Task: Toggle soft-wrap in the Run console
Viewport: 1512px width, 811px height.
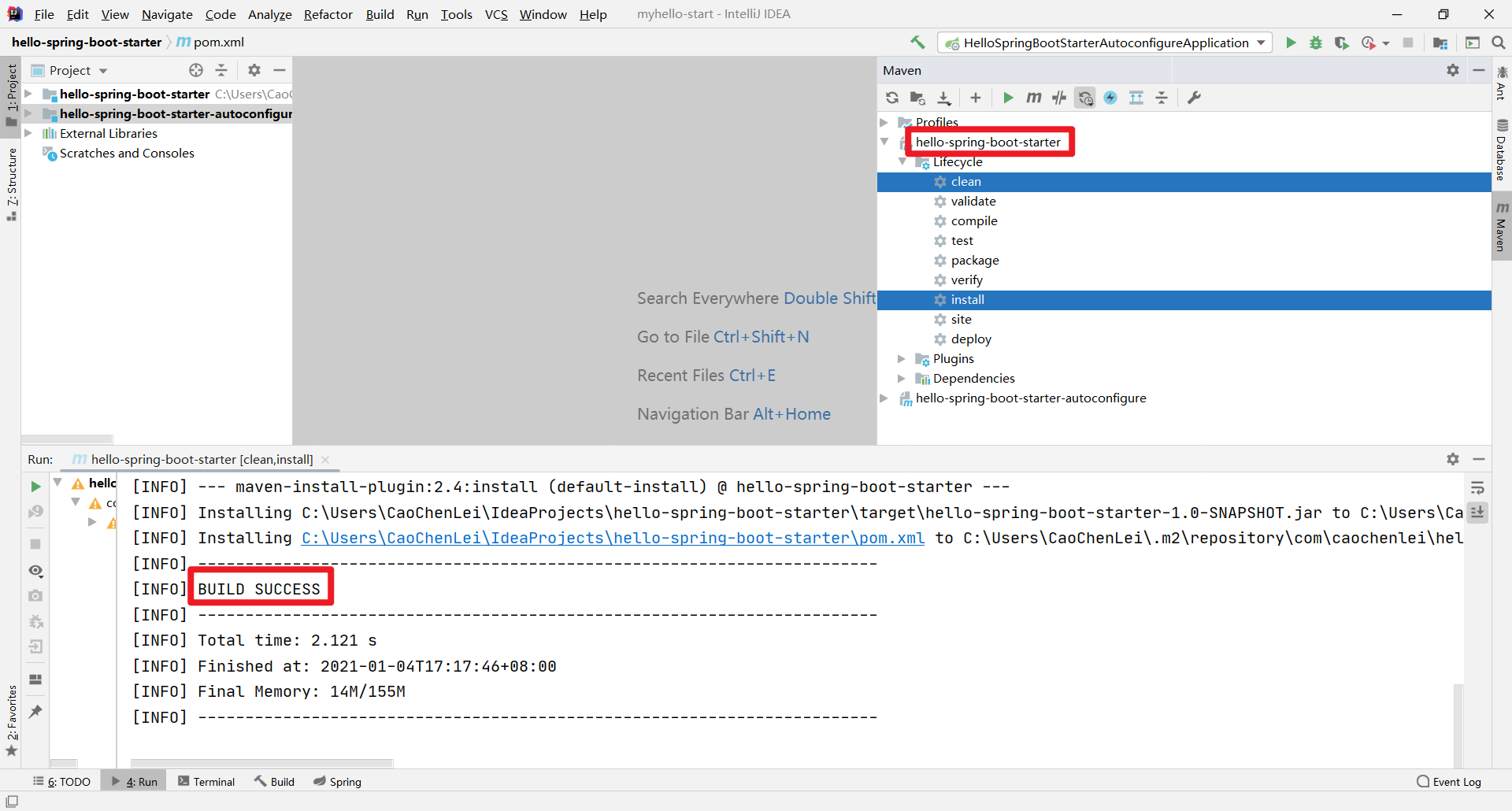Action: [x=1477, y=488]
